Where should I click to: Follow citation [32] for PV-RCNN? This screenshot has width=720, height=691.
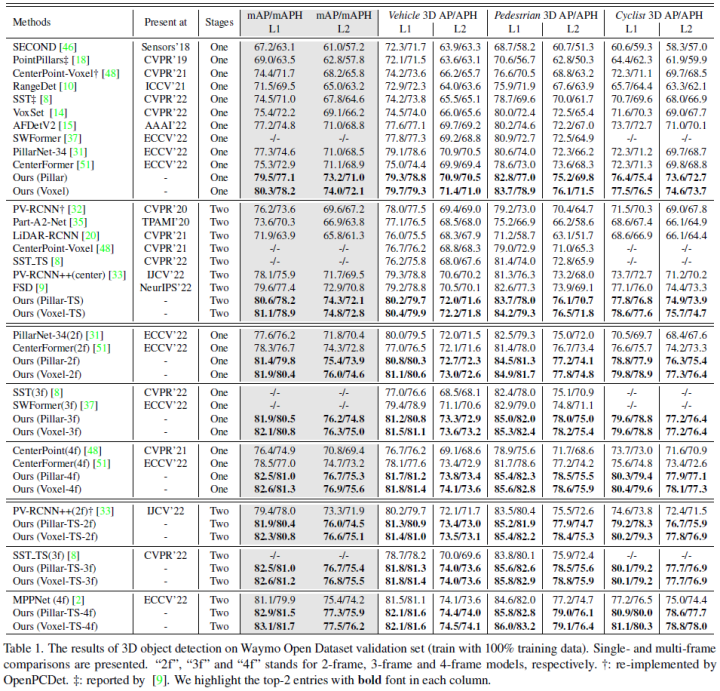(77, 209)
